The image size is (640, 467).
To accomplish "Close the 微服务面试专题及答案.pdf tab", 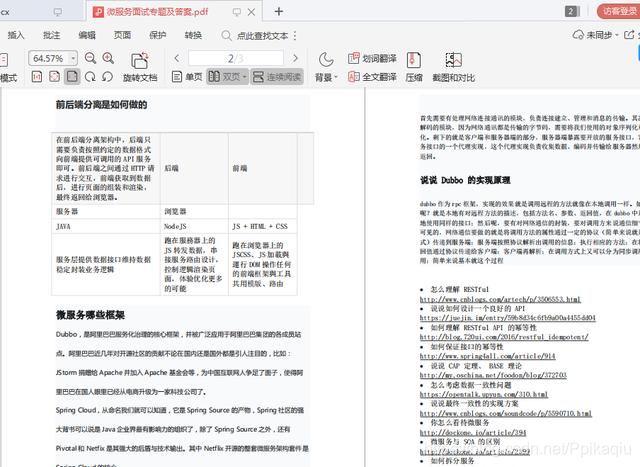I will 251,12.
